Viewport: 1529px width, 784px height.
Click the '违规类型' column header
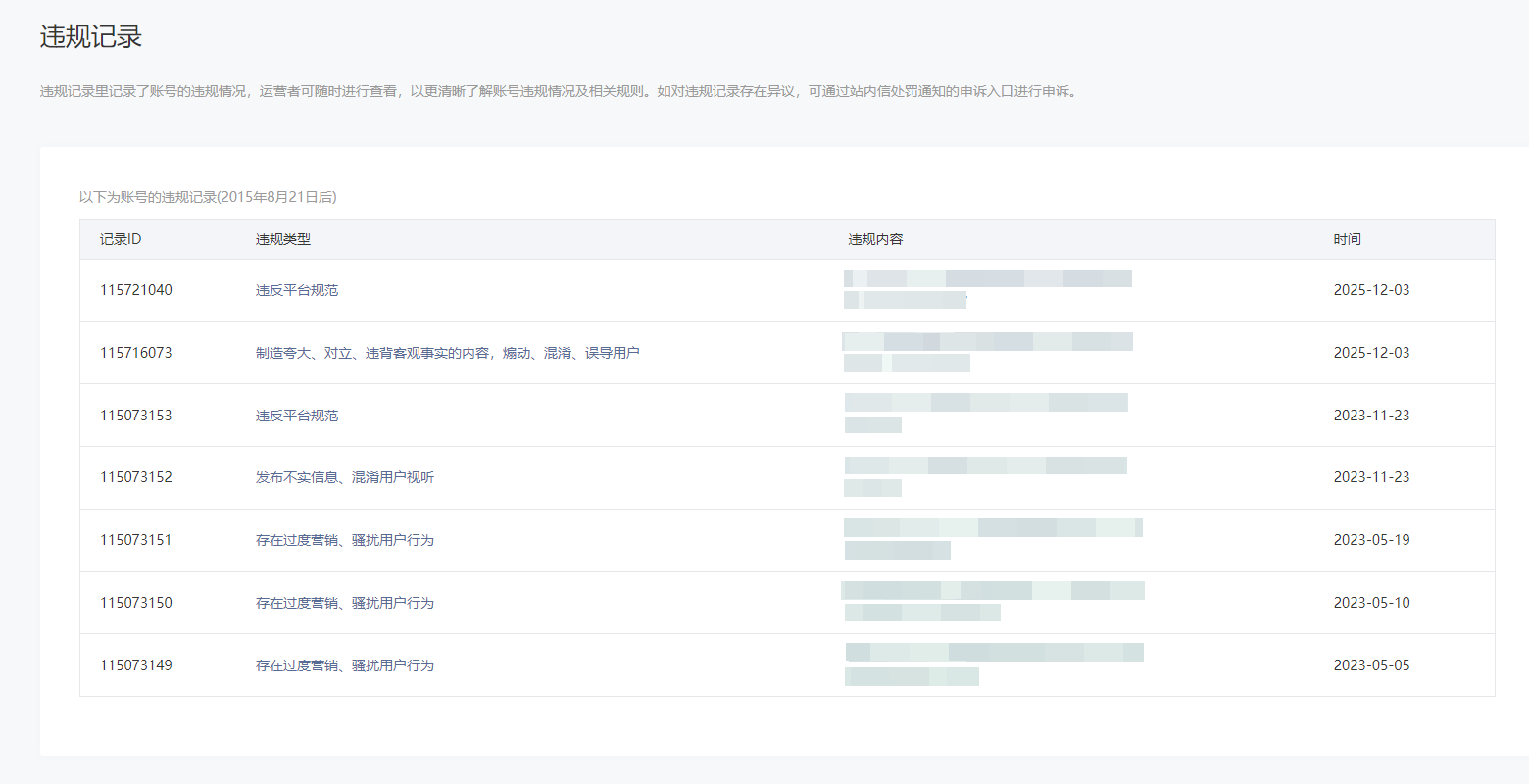pos(283,239)
